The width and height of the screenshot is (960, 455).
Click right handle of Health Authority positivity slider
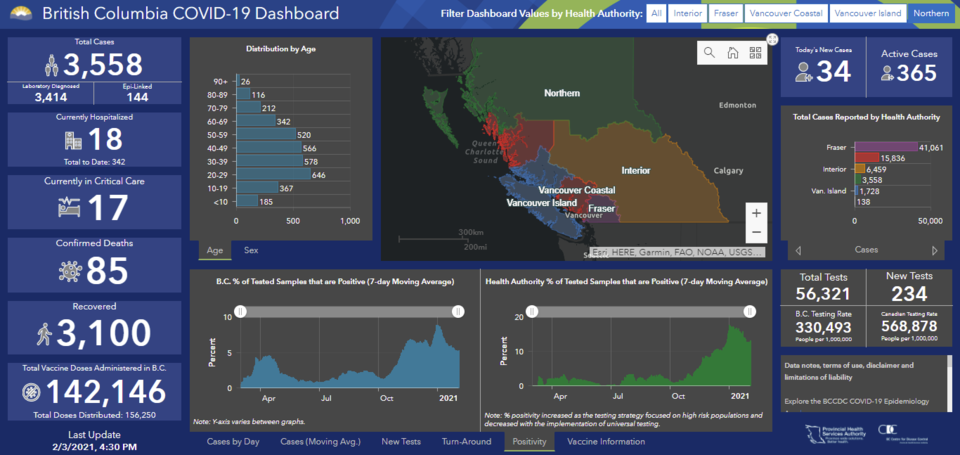tap(749, 312)
